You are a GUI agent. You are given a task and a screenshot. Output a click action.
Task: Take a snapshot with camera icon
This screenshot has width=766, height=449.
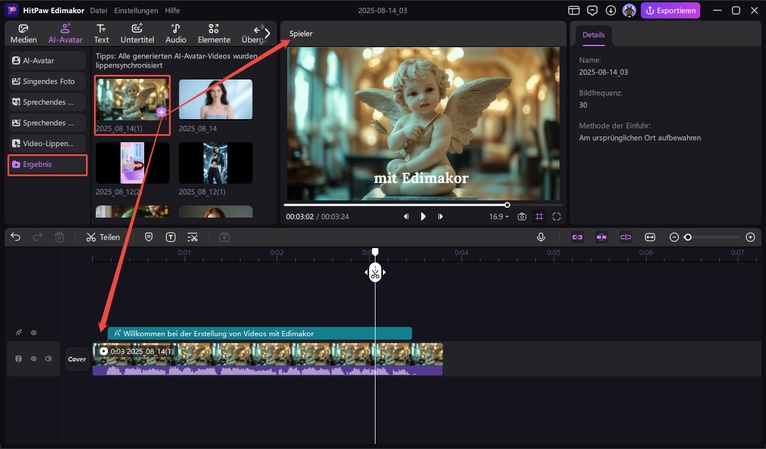[x=522, y=216]
